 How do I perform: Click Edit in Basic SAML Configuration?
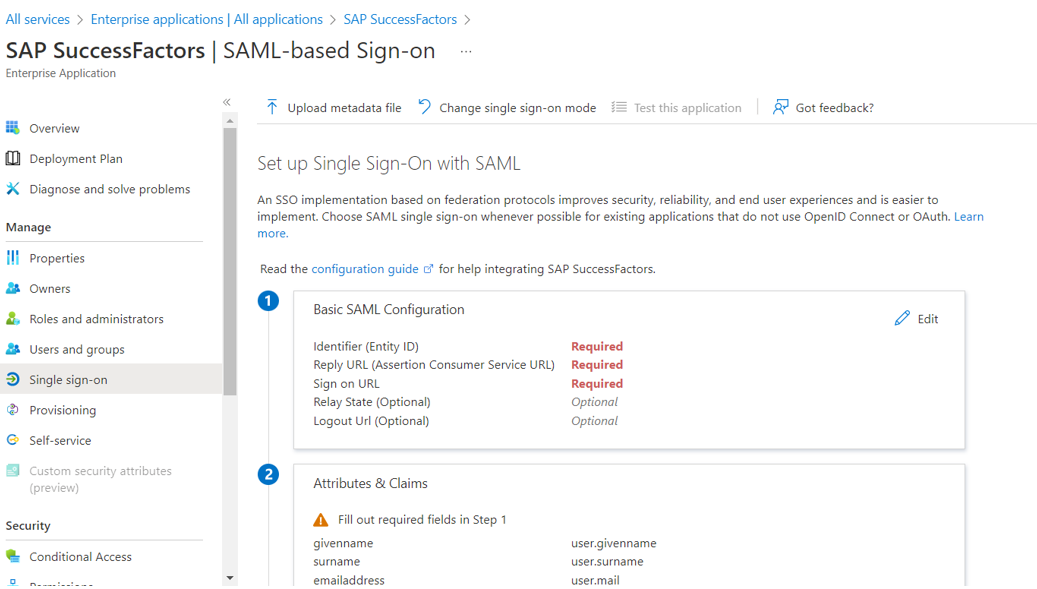click(916, 318)
